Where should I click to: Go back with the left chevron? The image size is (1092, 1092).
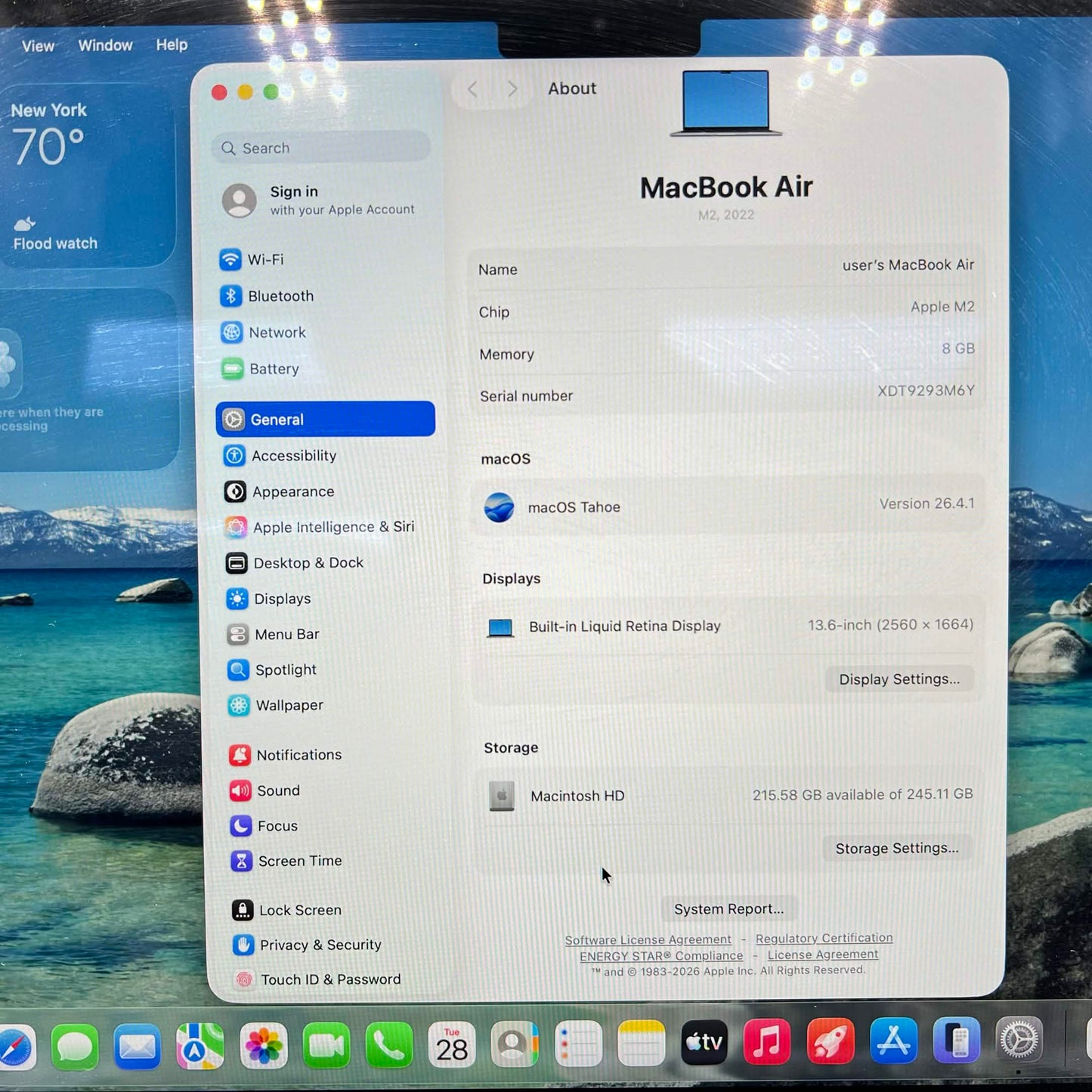[473, 90]
